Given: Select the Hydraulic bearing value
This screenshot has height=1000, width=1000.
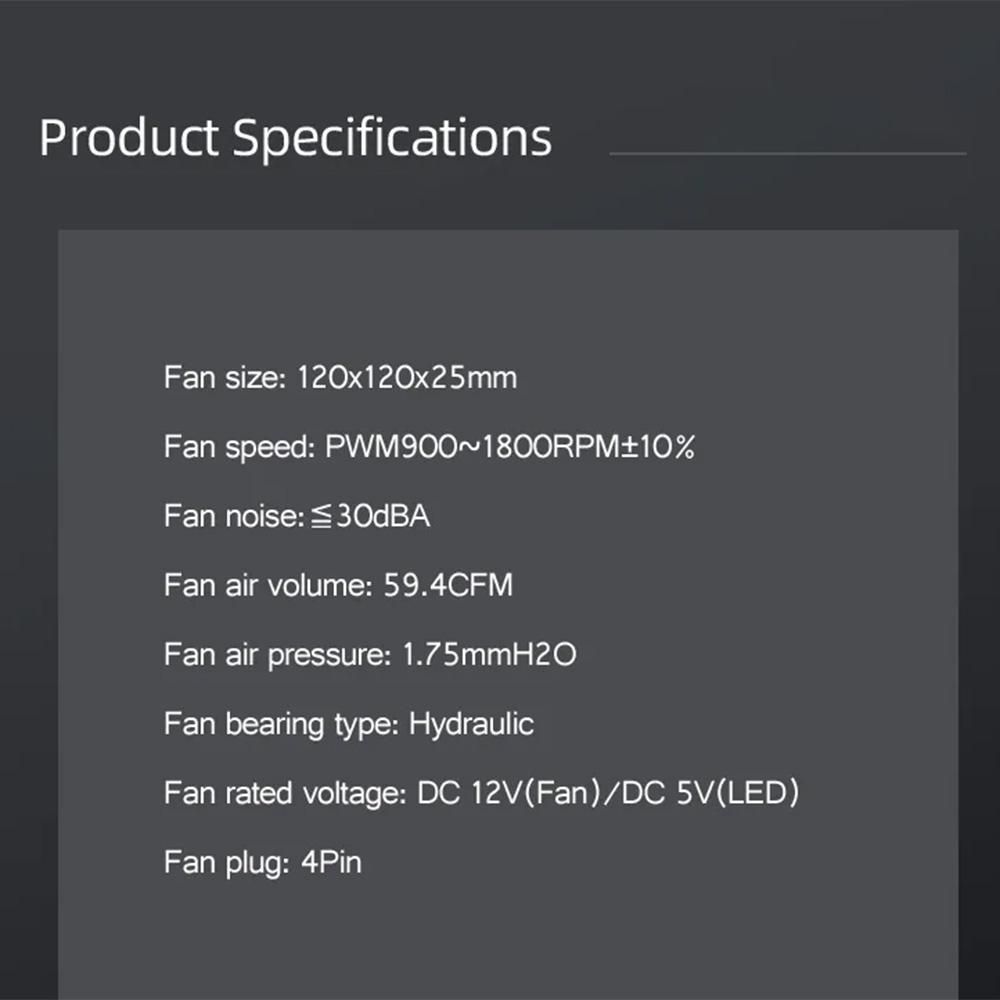Looking at the screenshot, I should pyautogui.click(x=471, y=724).
